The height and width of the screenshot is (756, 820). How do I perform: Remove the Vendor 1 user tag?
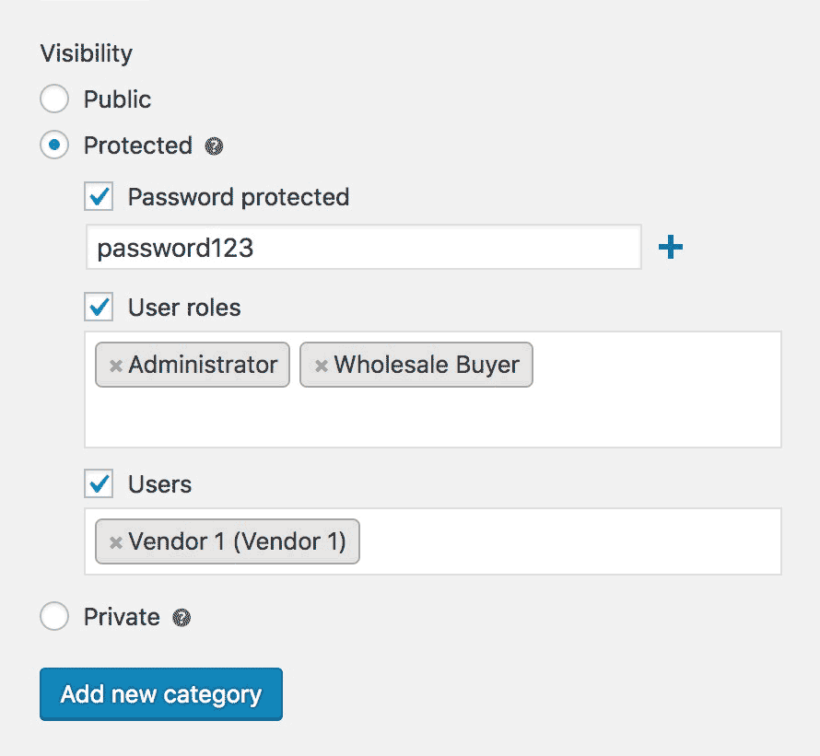click(x=116, y=542)
